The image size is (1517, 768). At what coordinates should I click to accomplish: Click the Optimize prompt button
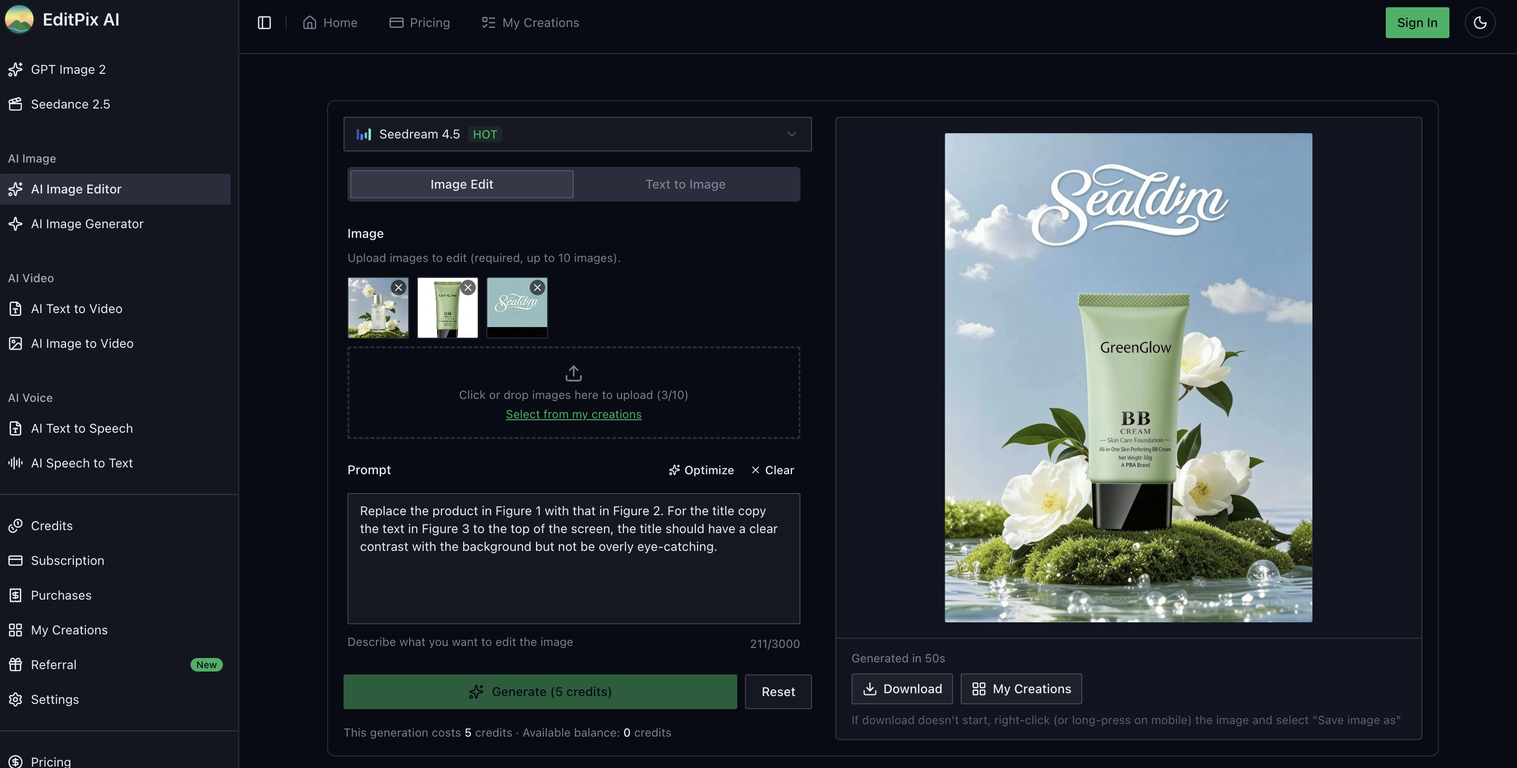point(701,470)
